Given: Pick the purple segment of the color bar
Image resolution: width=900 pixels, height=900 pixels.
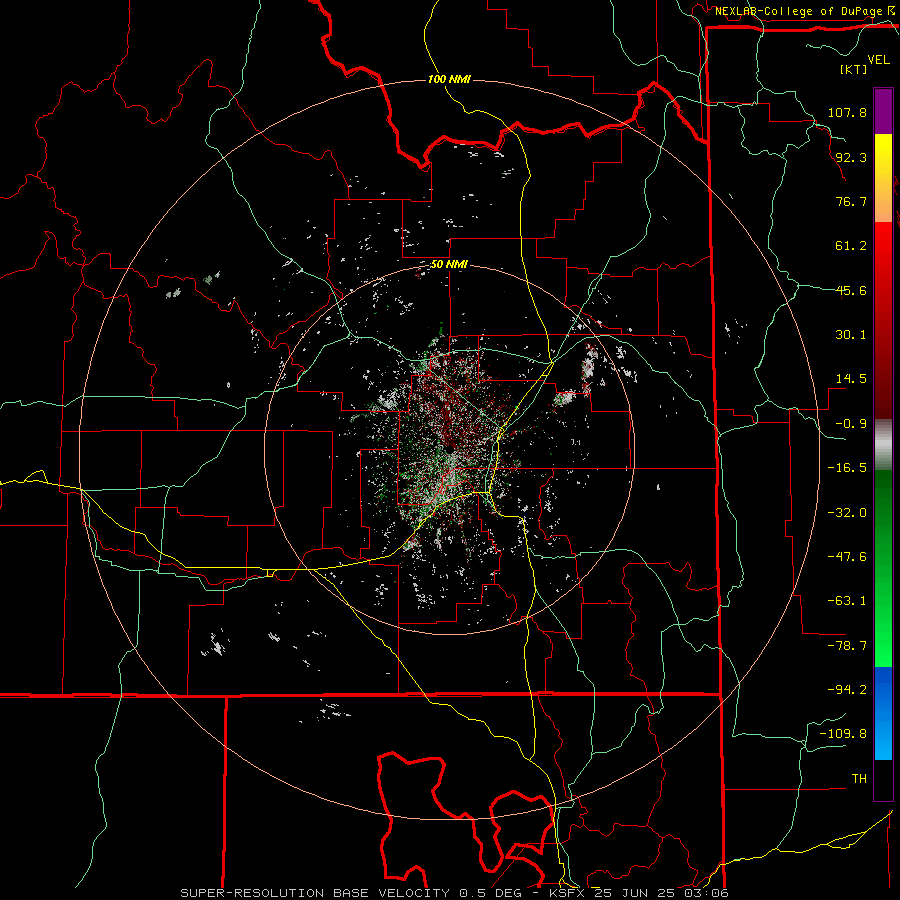Looking at the screenshot, I should coord(883,111).
